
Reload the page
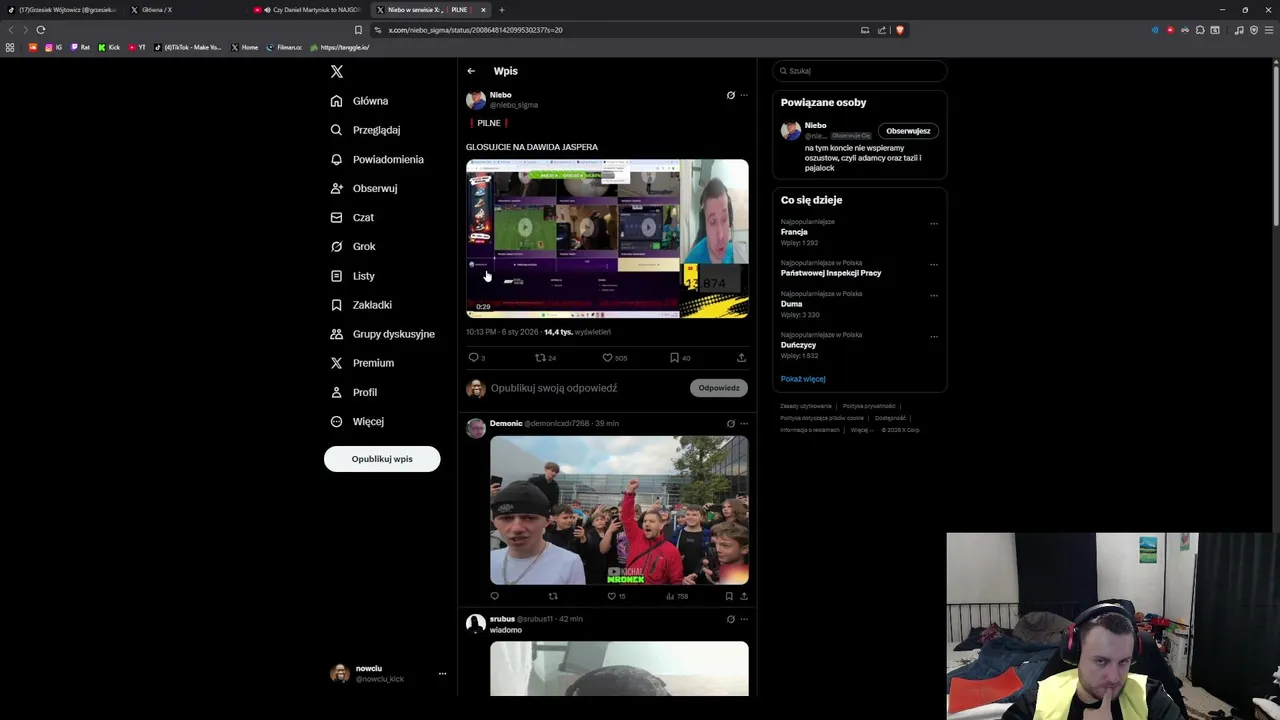41,30
